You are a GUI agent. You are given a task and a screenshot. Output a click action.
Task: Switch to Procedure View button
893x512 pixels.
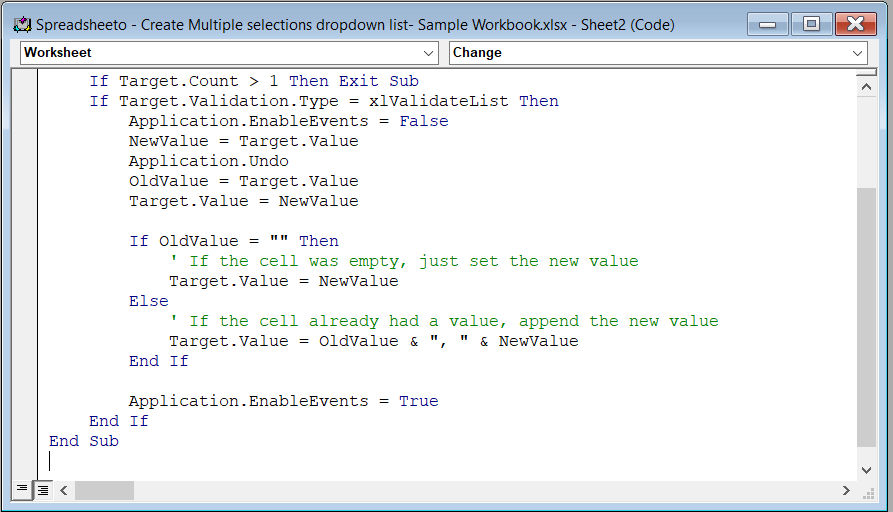[23, 490]
